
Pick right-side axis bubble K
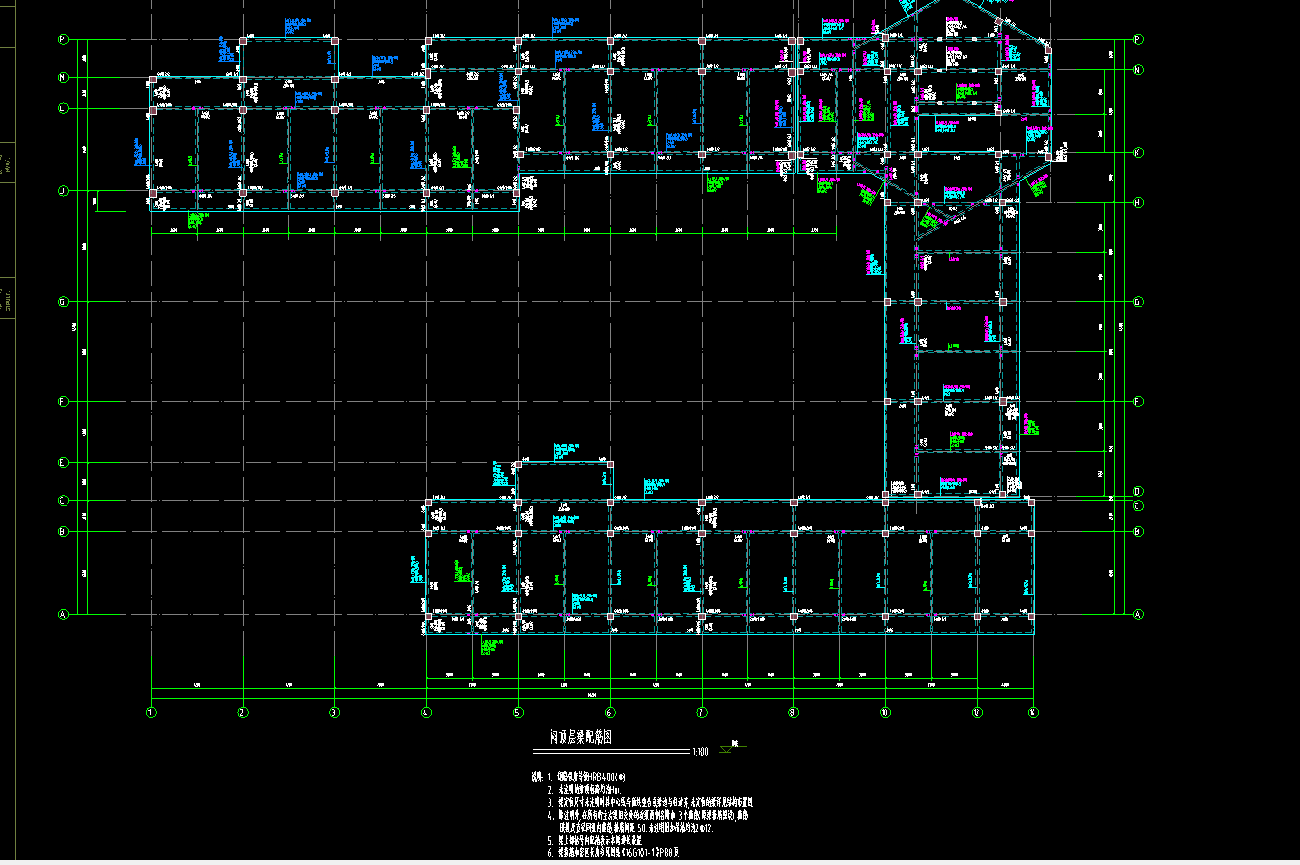[x=1138, y=152]
